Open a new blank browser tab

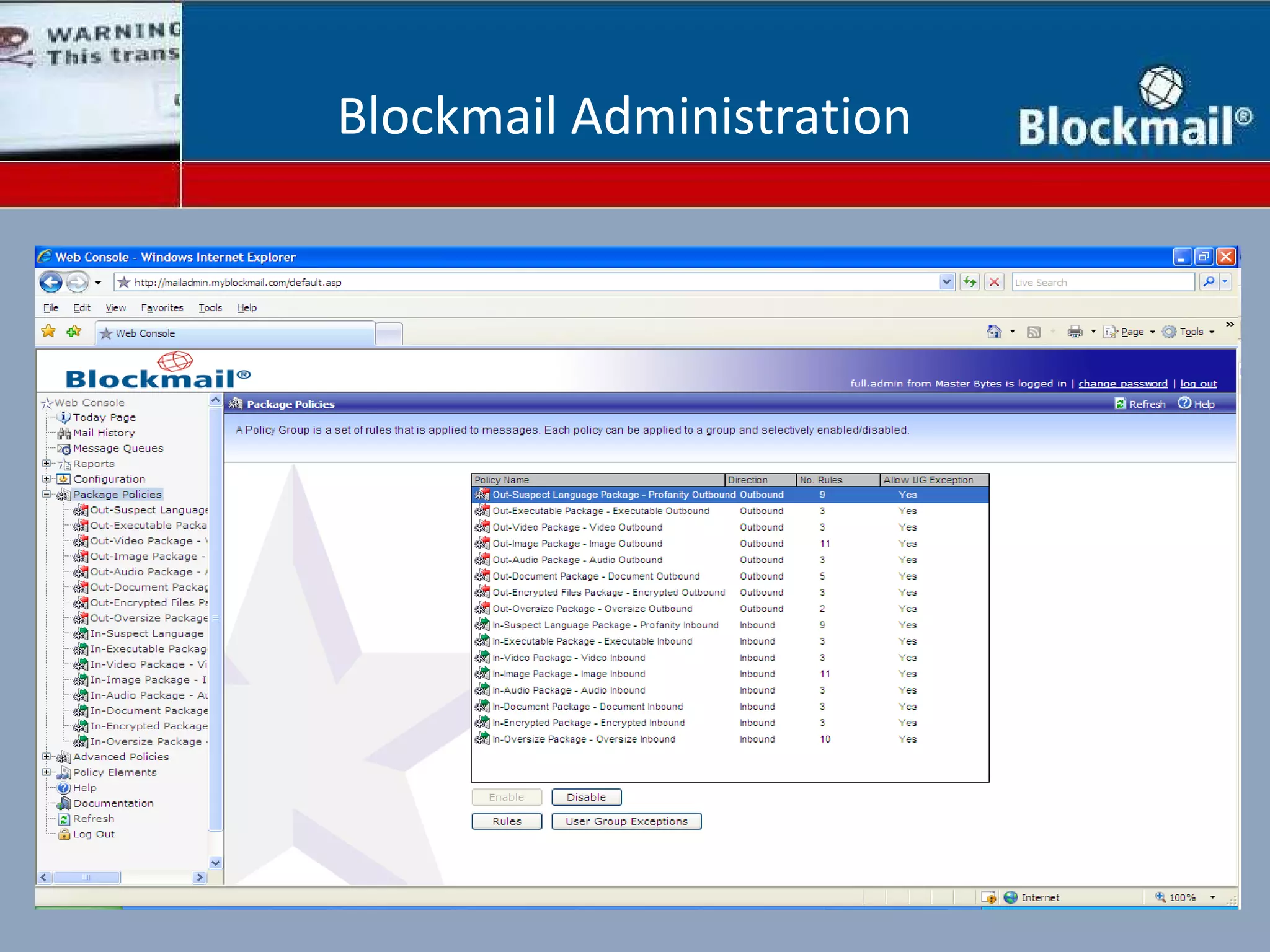tap(389, 333)
